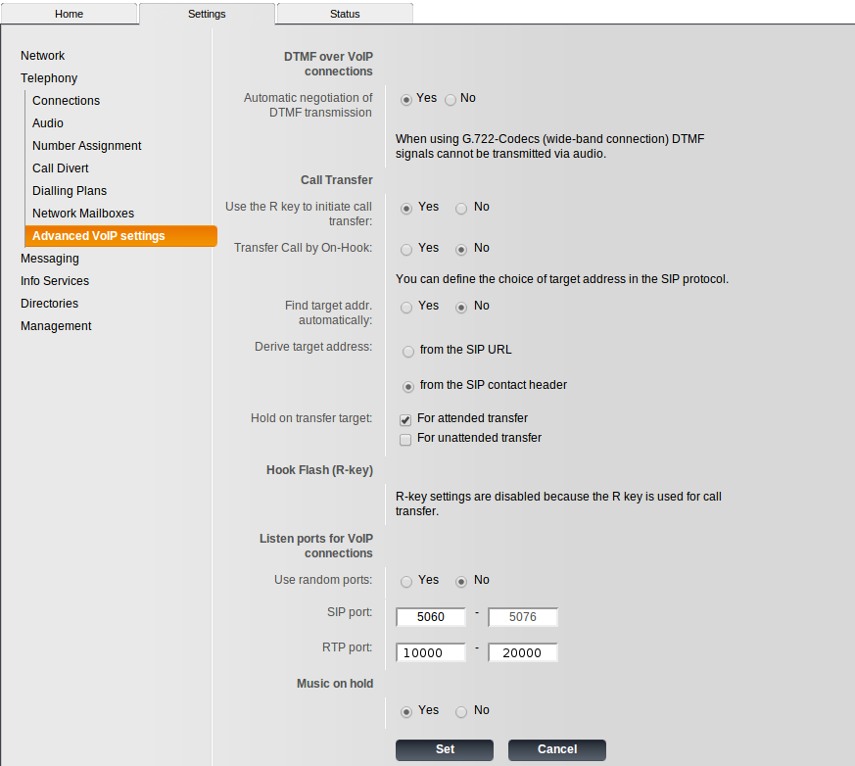Uncheck hold For attended transfer
Screen dimensions: 855x766
[406, 420]
